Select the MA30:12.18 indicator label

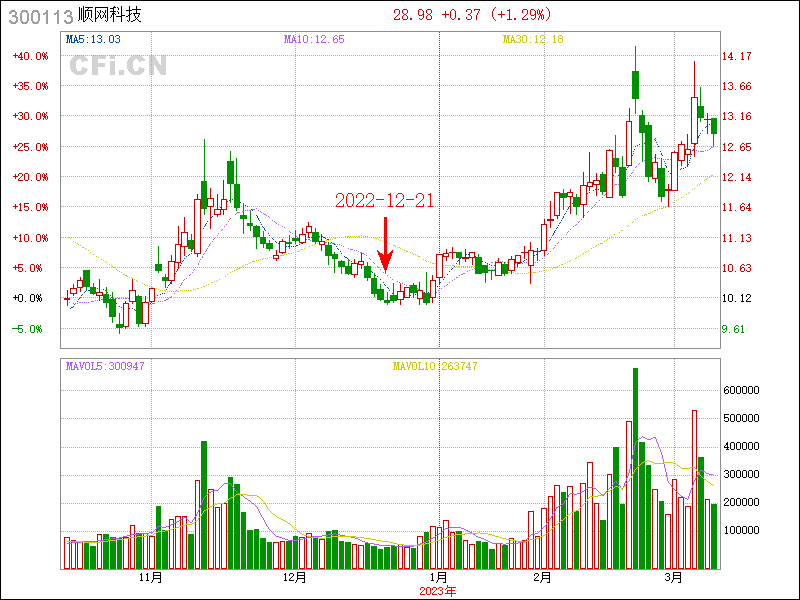click(533, 39)
